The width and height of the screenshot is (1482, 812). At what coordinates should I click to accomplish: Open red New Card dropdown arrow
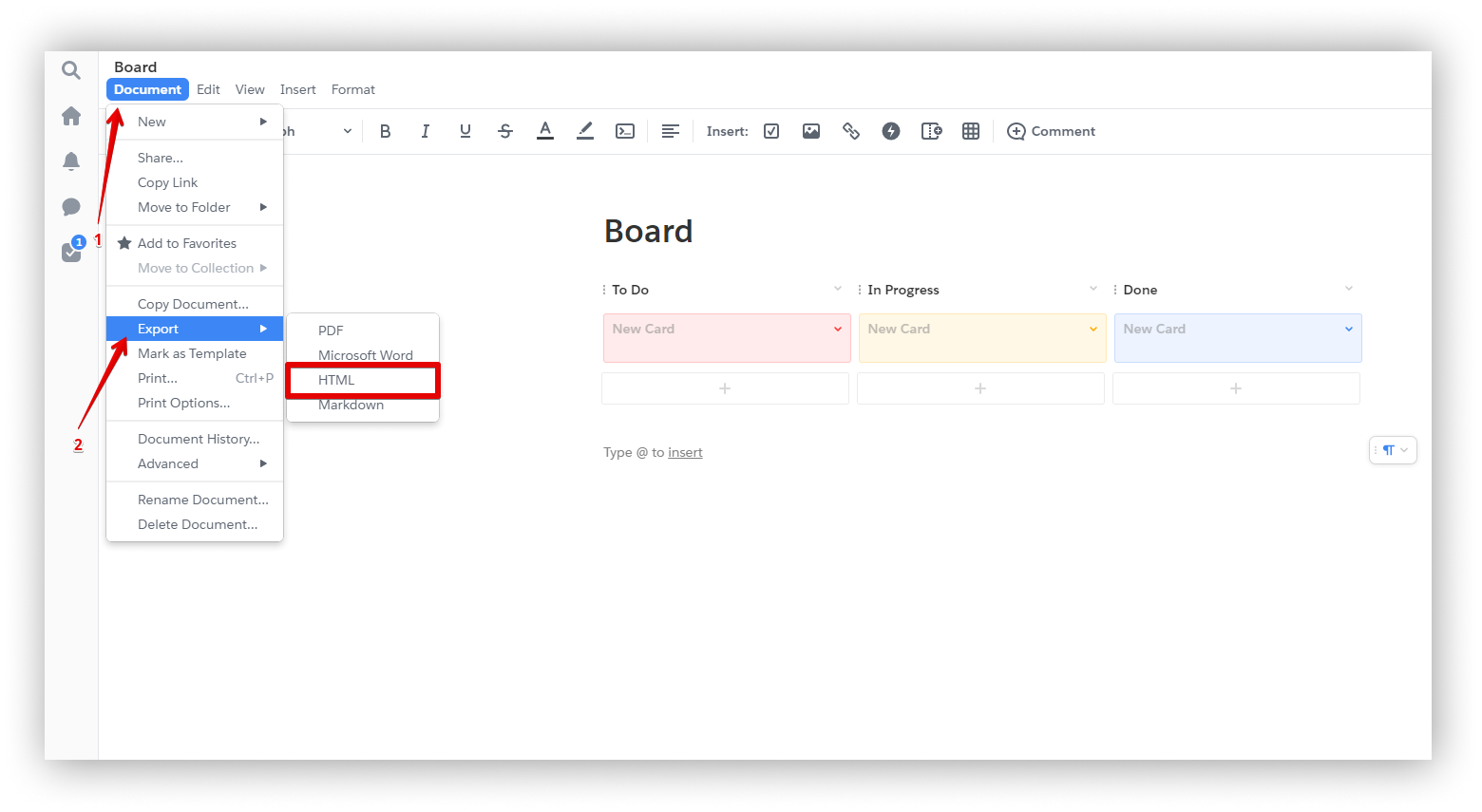pos(838,329)
